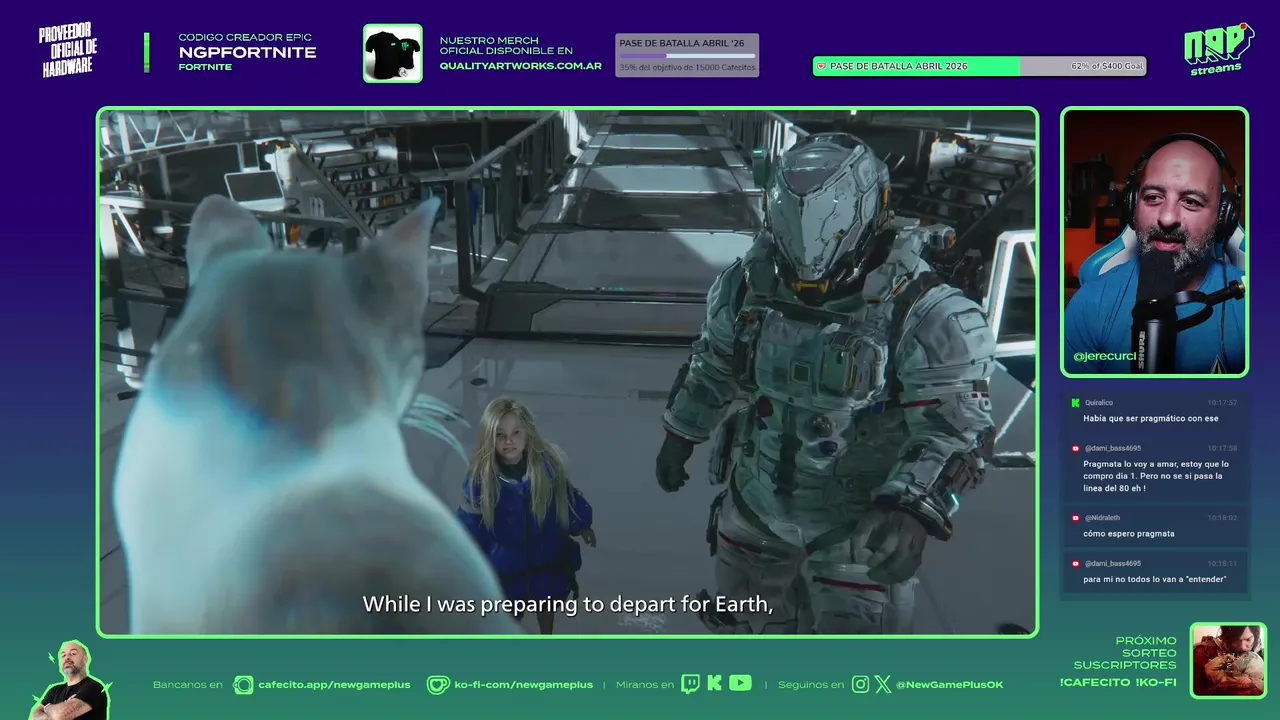
Task: Click YouTube icon beside 'Pragmata lo voy a amar' message
Action: coord(1075,449)
